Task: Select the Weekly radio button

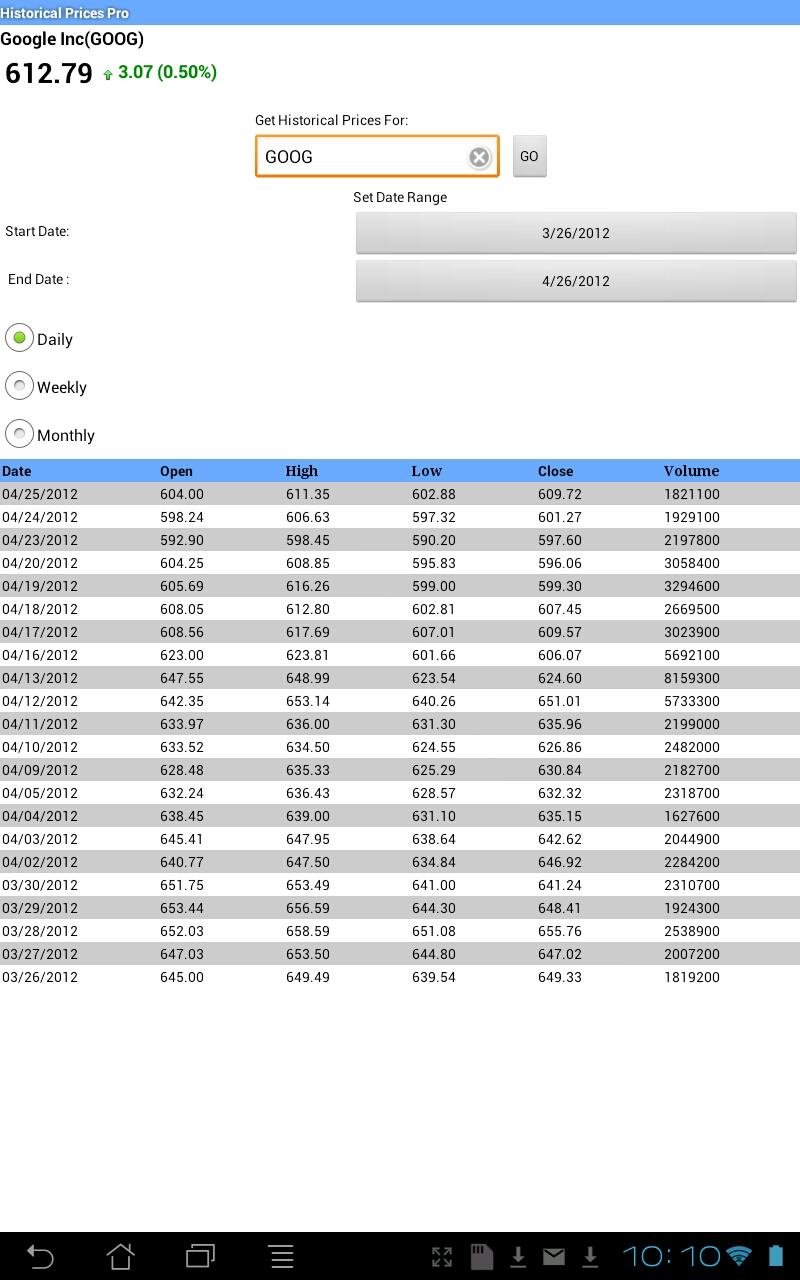Action: pyautogui.click(x=19, y=386)
